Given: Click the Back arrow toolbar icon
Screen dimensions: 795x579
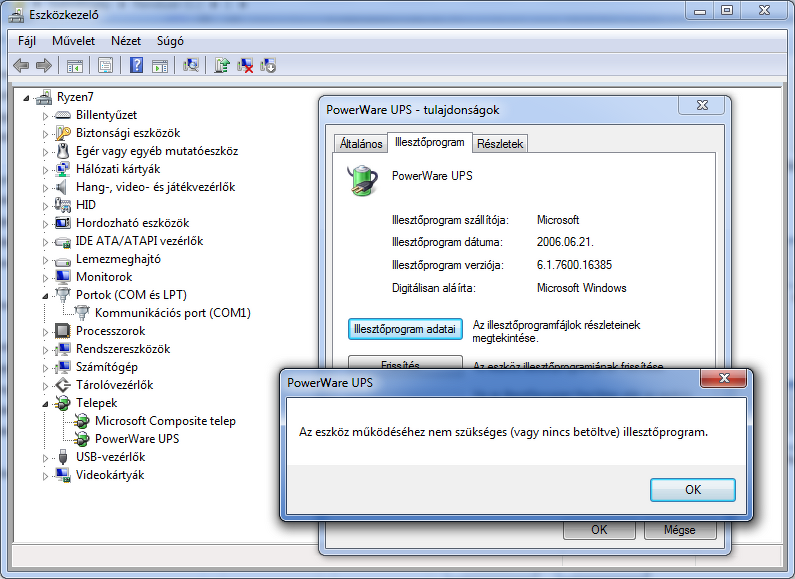Looking at the screenshot, I should pos(21,65).
